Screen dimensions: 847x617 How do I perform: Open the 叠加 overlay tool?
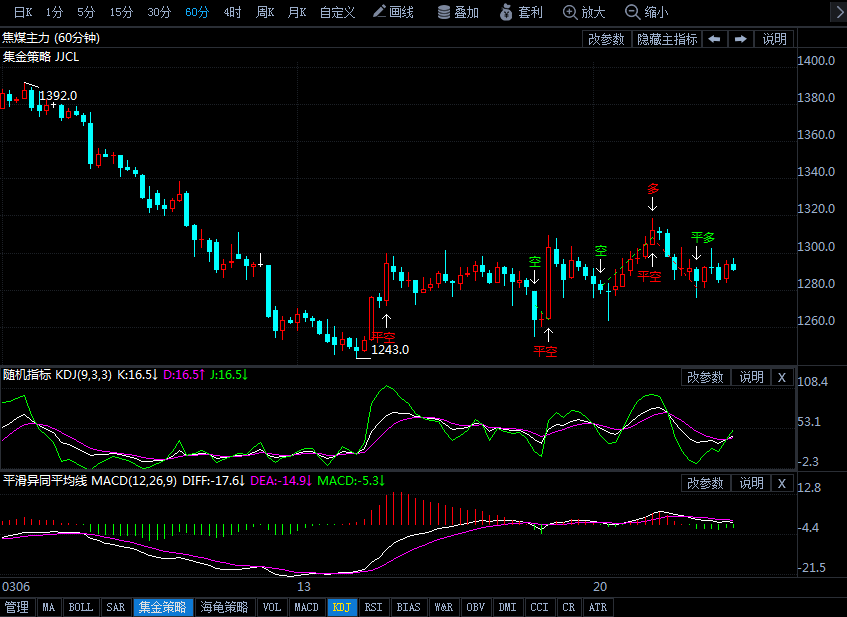coord(458,12)
